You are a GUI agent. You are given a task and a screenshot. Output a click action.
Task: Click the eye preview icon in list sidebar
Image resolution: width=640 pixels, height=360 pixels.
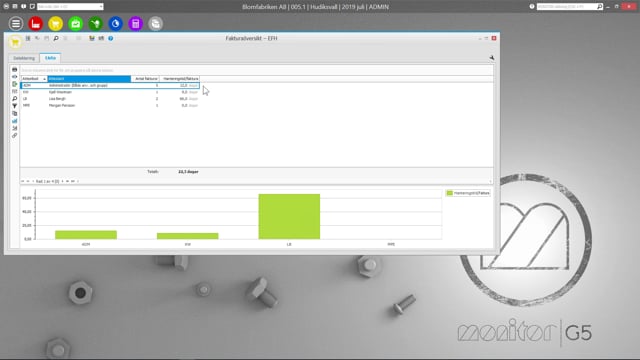click(15, 77)
